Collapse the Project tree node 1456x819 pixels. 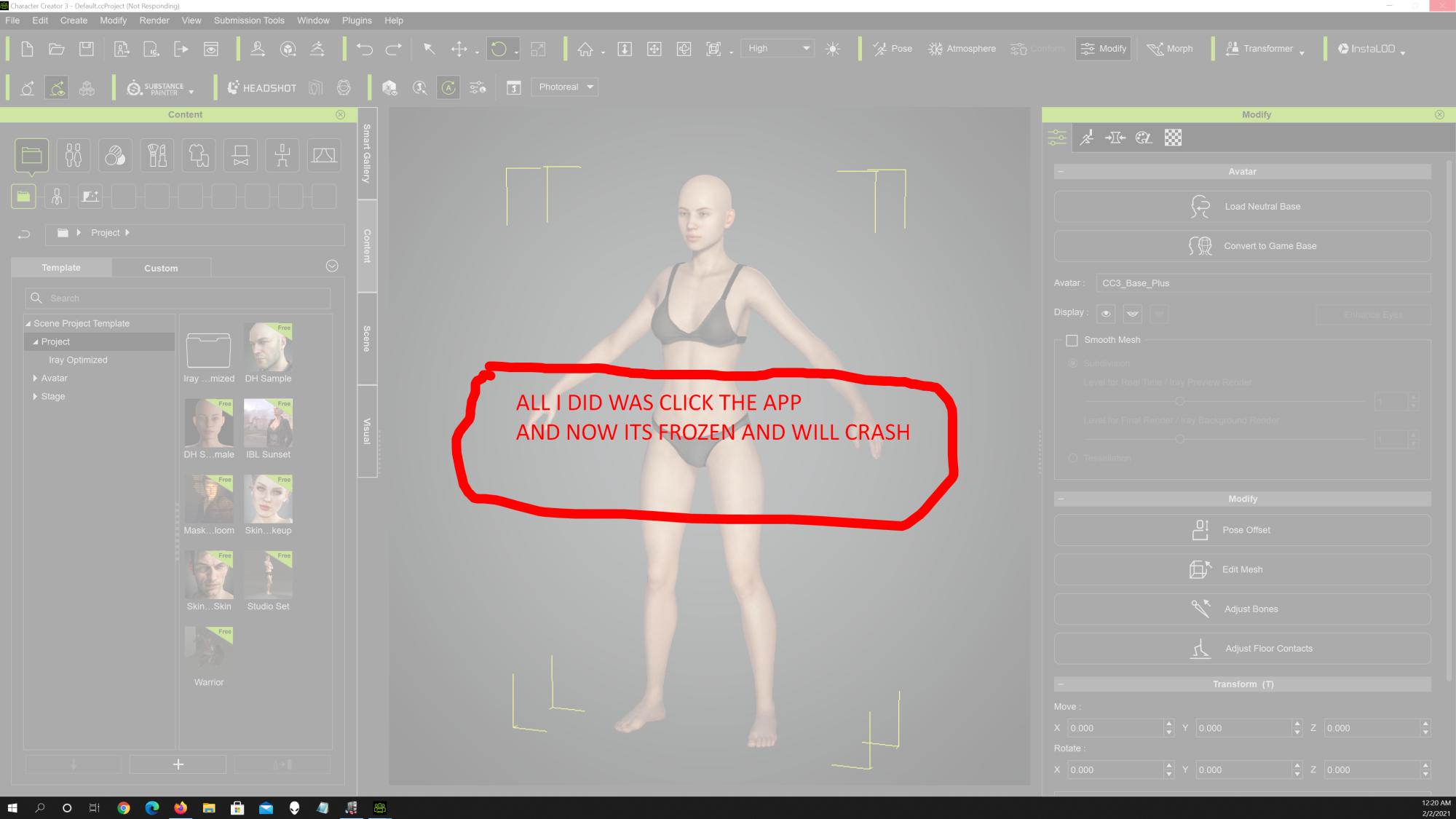[x=36, y=341]
